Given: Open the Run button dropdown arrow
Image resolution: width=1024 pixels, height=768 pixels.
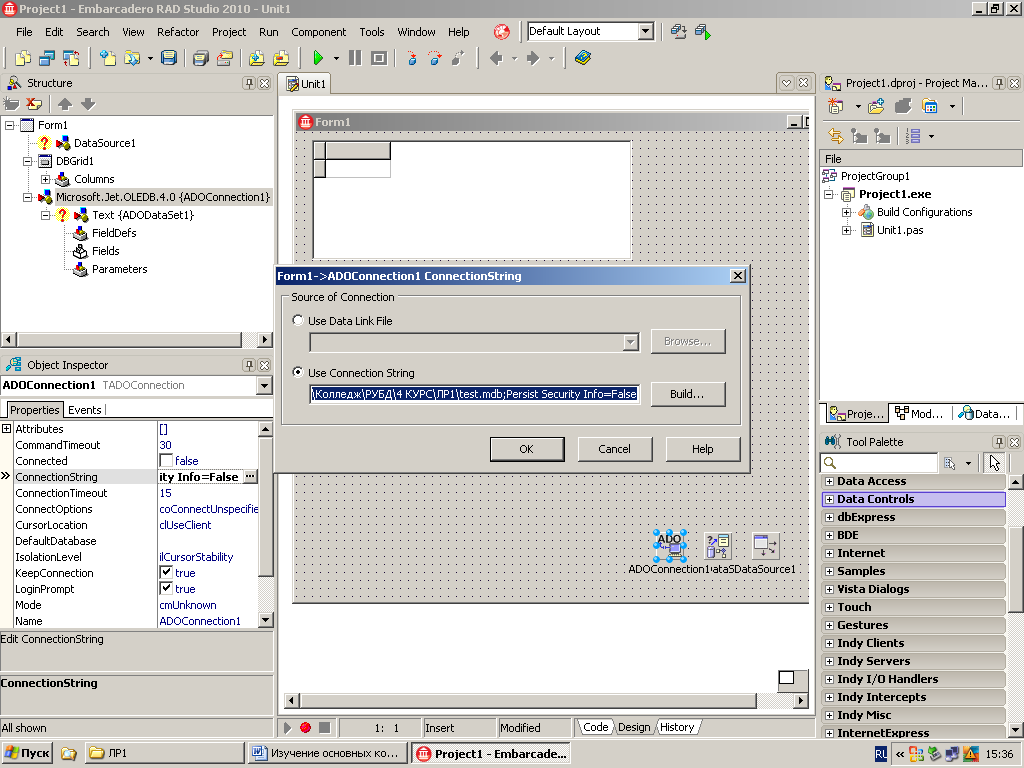Looking at the screenshot, I should (336, 58).
